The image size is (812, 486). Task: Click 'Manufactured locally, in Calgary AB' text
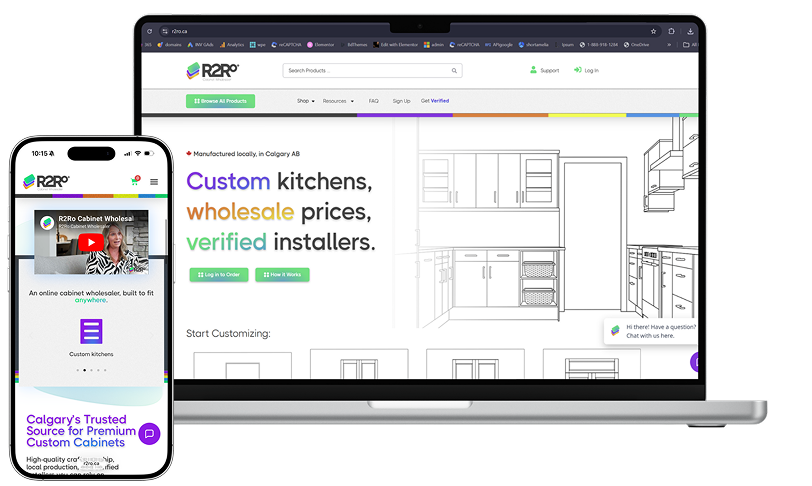(x=246, y=154)
